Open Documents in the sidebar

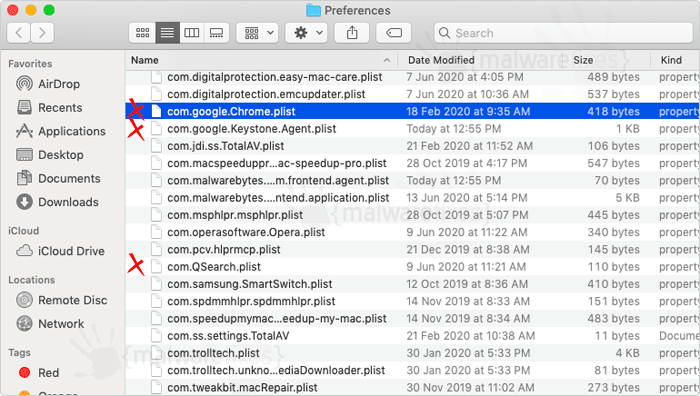coord(69,179)
